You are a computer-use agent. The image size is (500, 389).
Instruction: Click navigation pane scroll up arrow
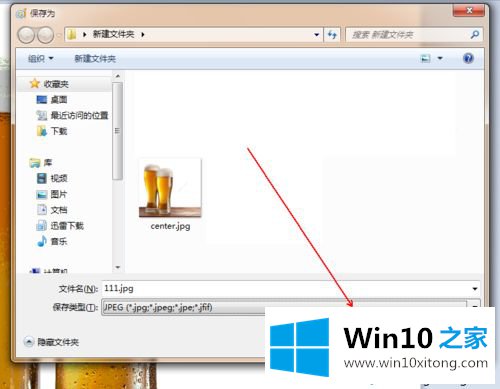click(117, 76)
